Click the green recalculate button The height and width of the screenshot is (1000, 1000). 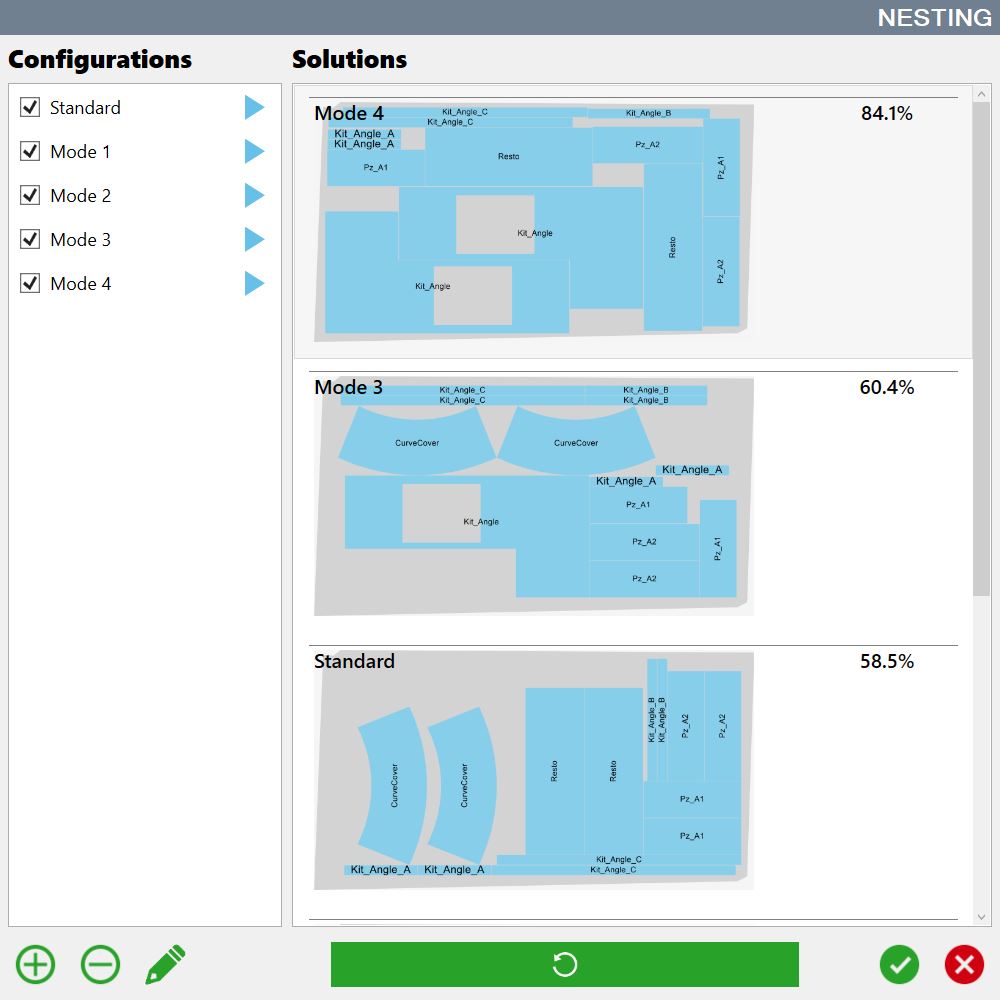pos(564,964)
